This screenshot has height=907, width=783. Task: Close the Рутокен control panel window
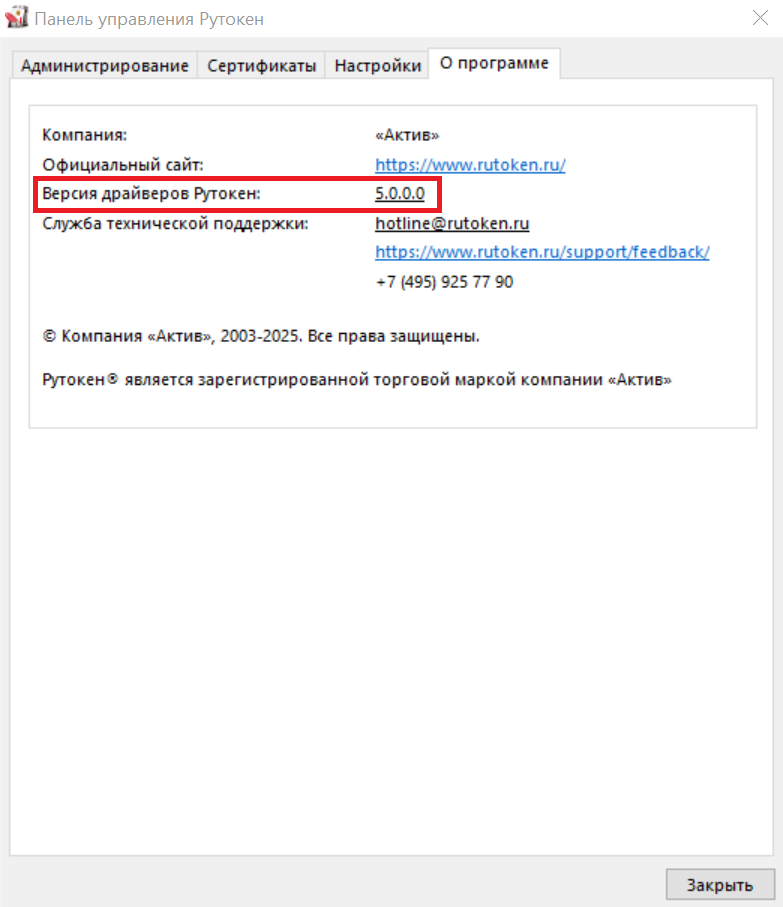[x=760, y=18]
